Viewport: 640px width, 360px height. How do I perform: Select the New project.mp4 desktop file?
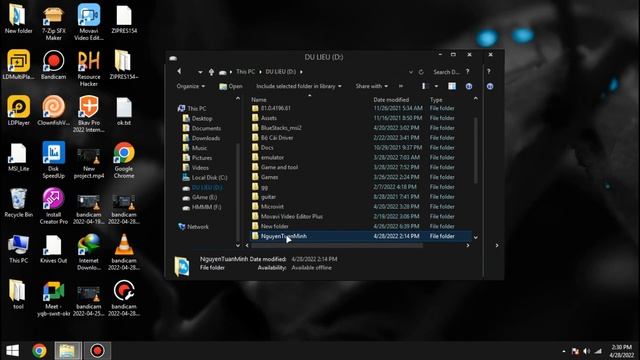coord(89,163)
